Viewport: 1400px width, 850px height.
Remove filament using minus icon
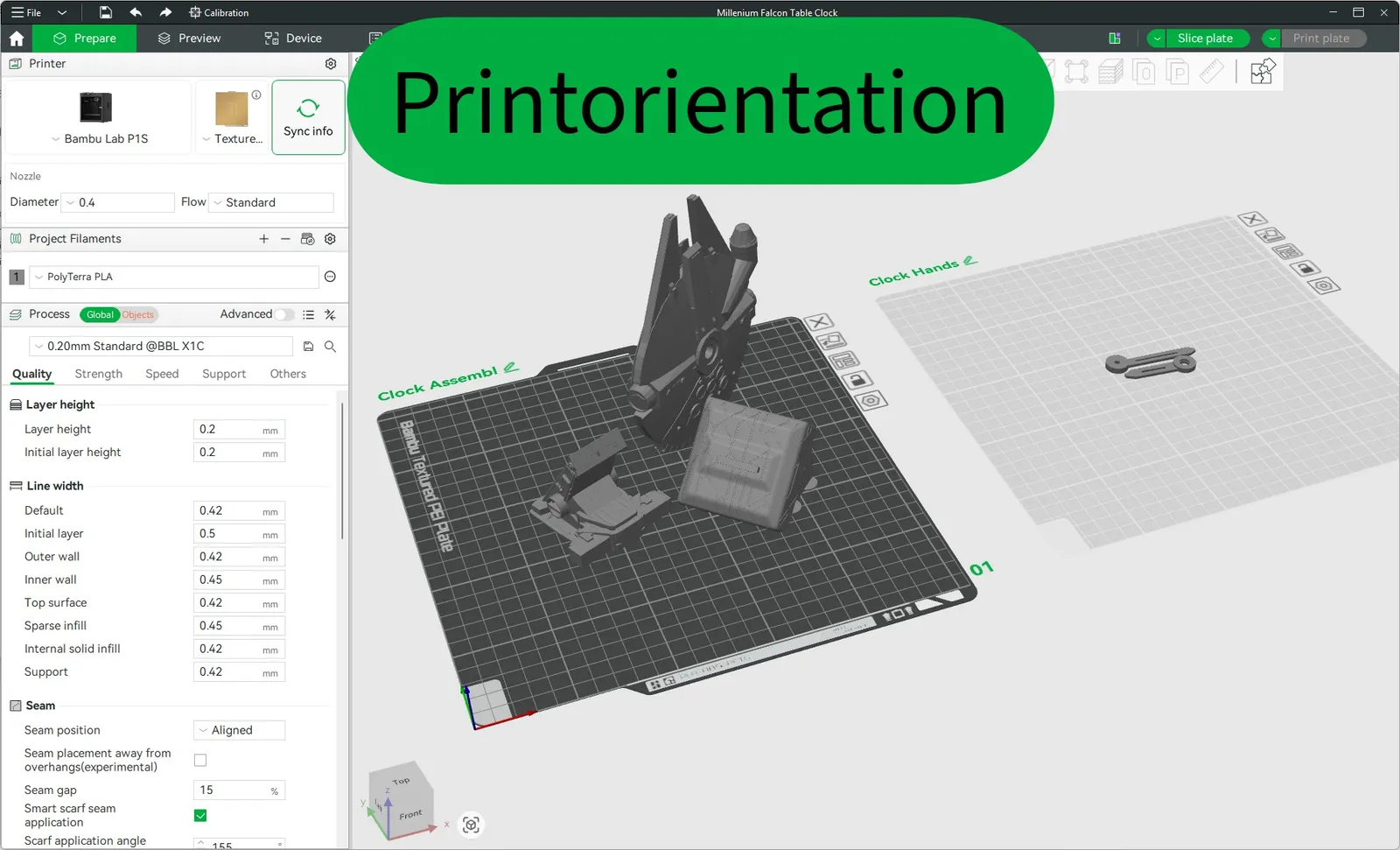[x=285, y=239]
